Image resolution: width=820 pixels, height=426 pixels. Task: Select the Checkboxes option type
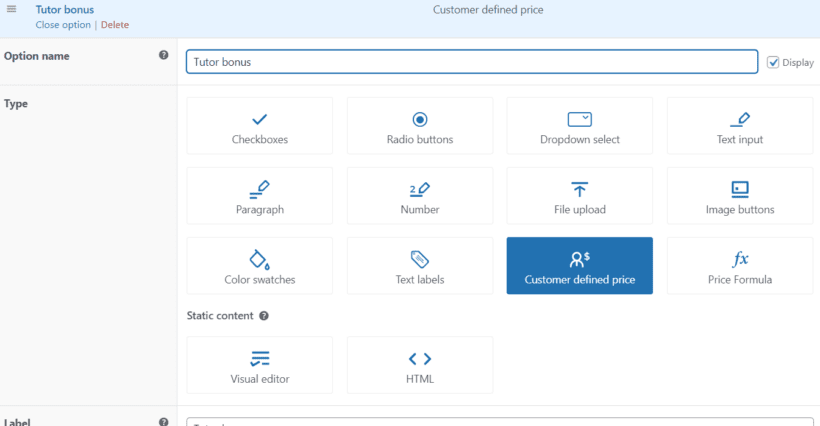pos(259,125)
